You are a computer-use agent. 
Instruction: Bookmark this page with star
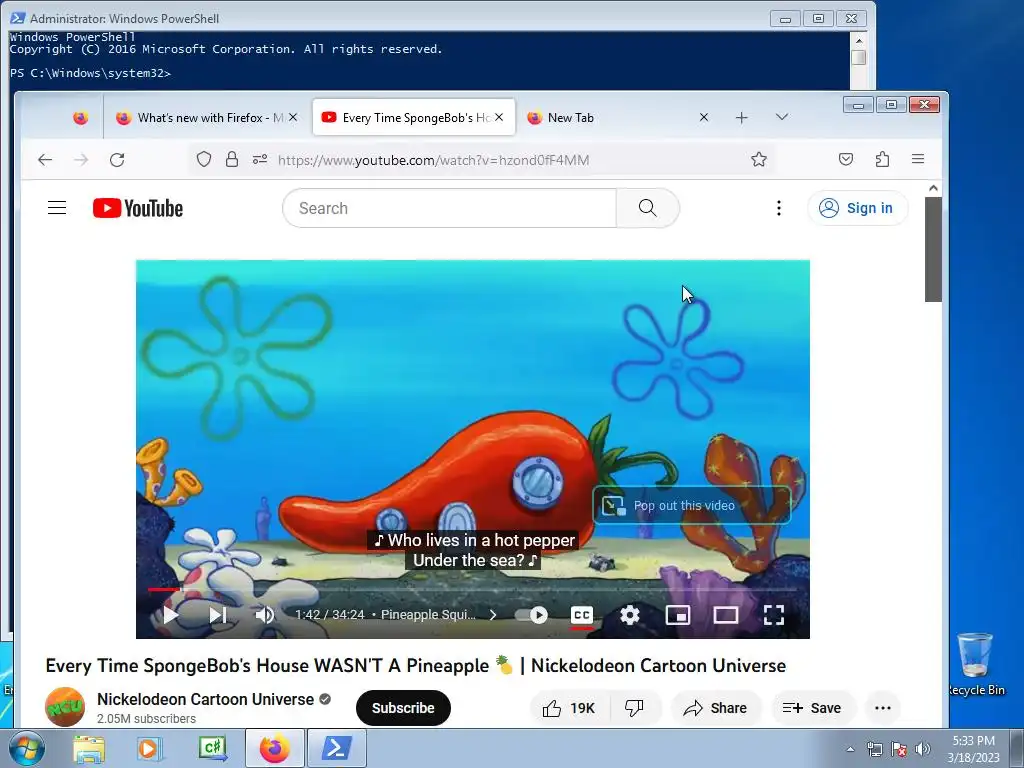pos(758,159)
